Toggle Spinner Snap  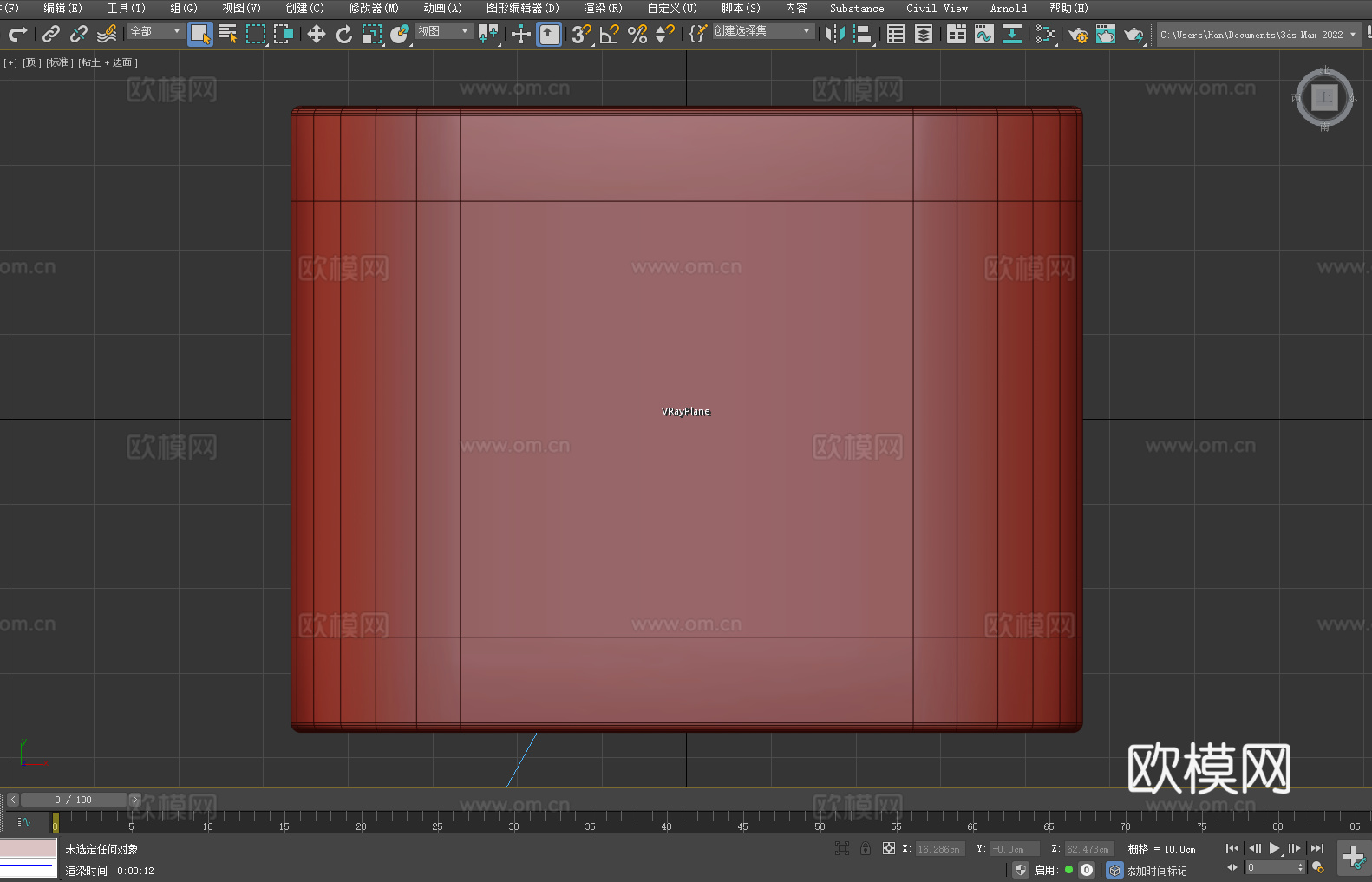click(665, 34)
